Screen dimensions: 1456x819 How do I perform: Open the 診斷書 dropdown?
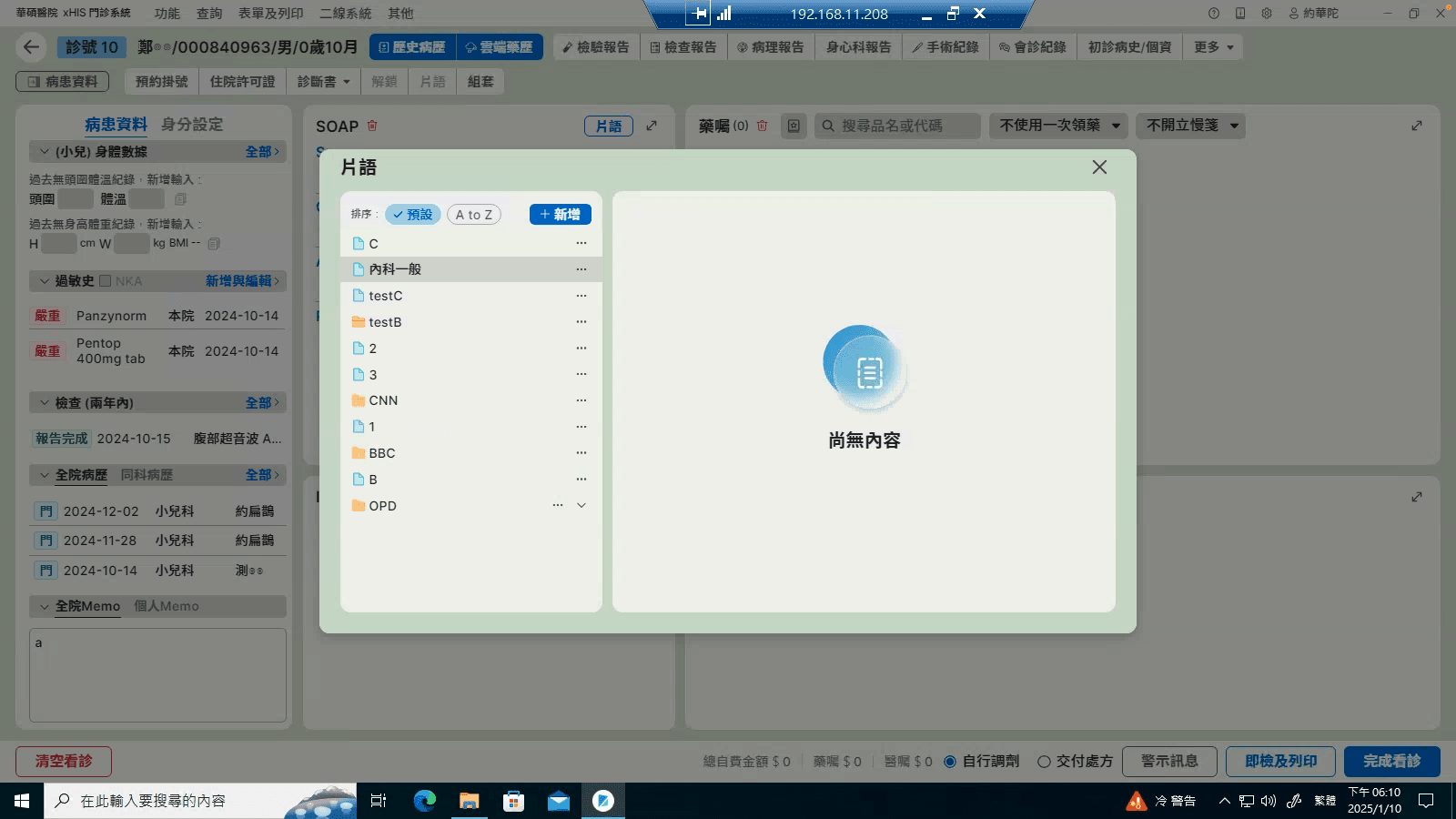(x=323, y=82)
